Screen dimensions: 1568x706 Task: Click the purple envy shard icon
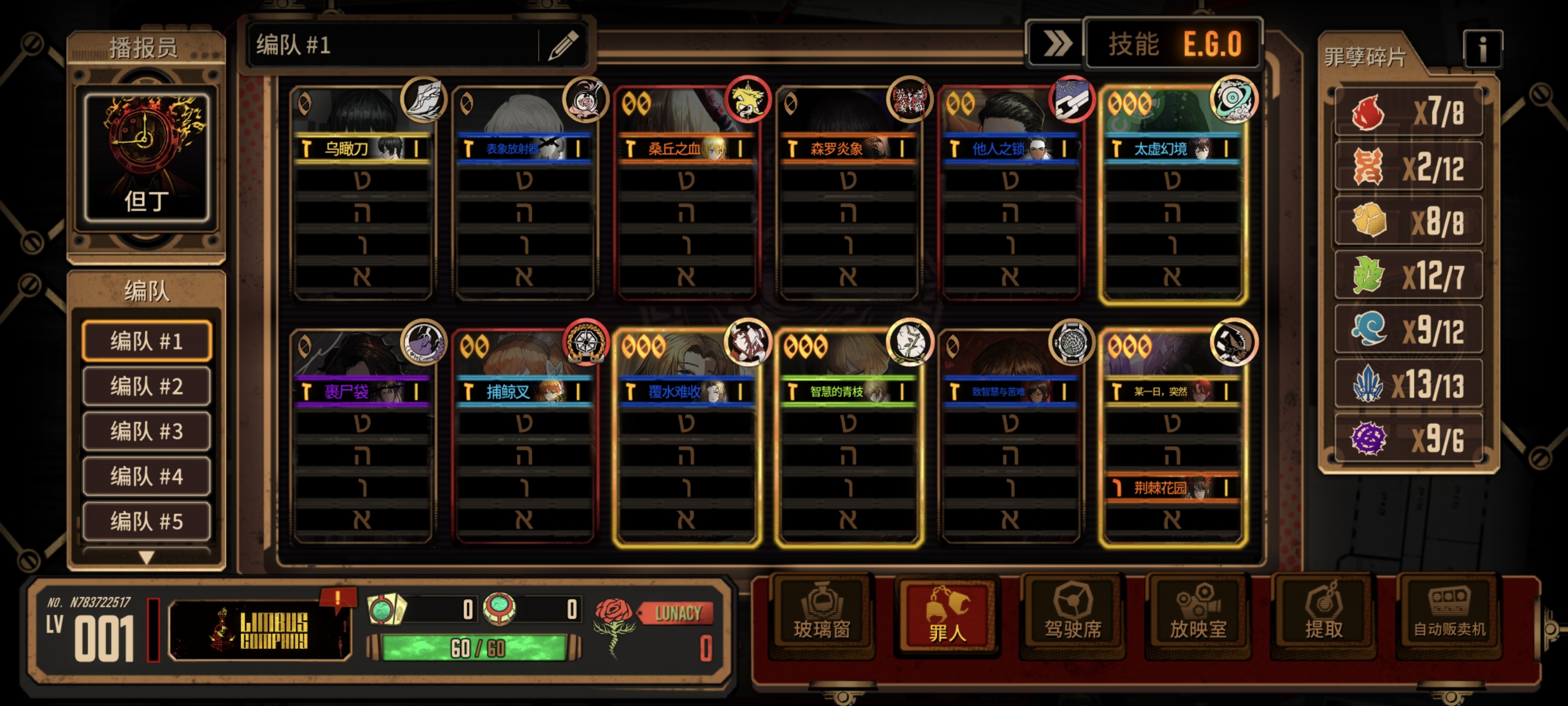pos(1368,438)
